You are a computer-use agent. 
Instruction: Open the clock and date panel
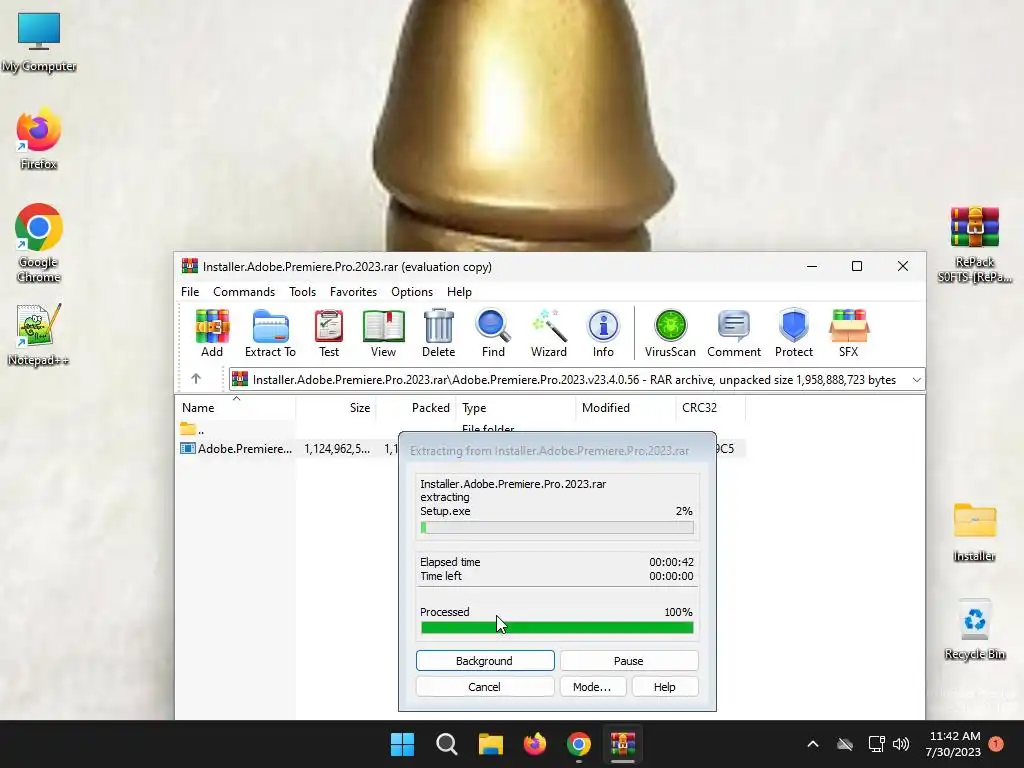pyautogui.click(x=953, y=744)
